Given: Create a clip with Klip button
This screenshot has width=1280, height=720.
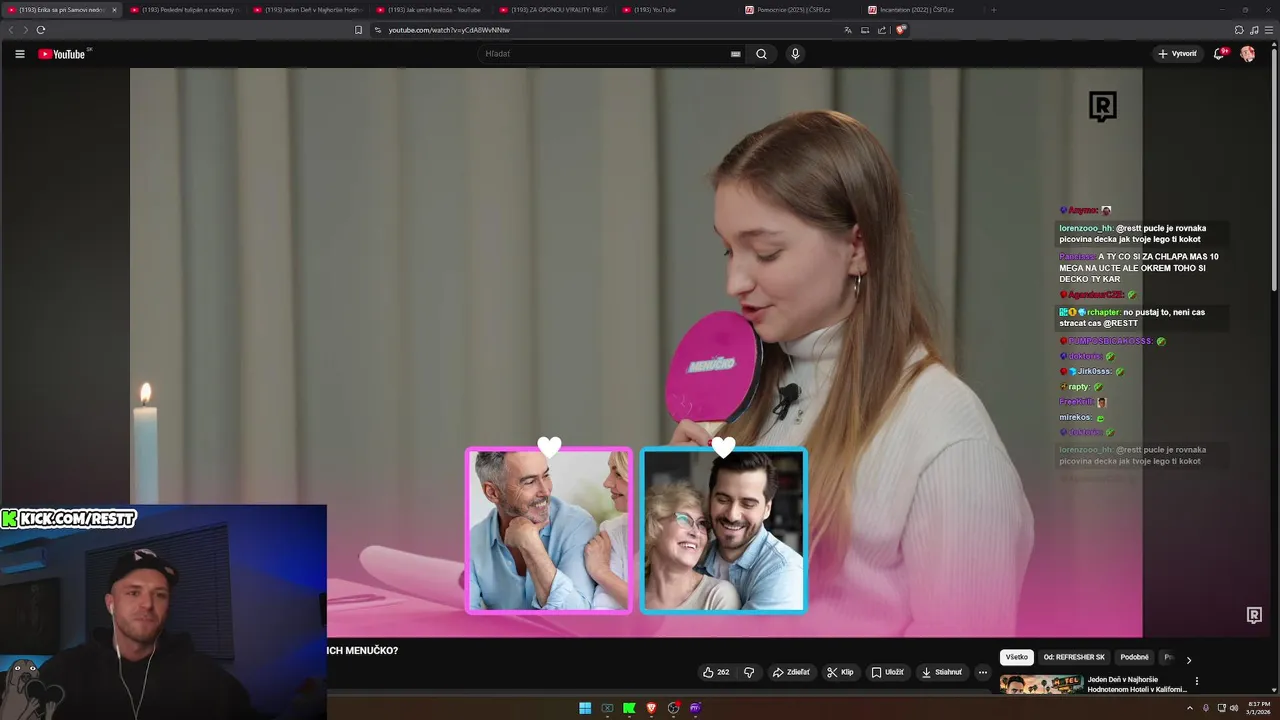Looking at the screenshot, I should [x=840, y=672].
